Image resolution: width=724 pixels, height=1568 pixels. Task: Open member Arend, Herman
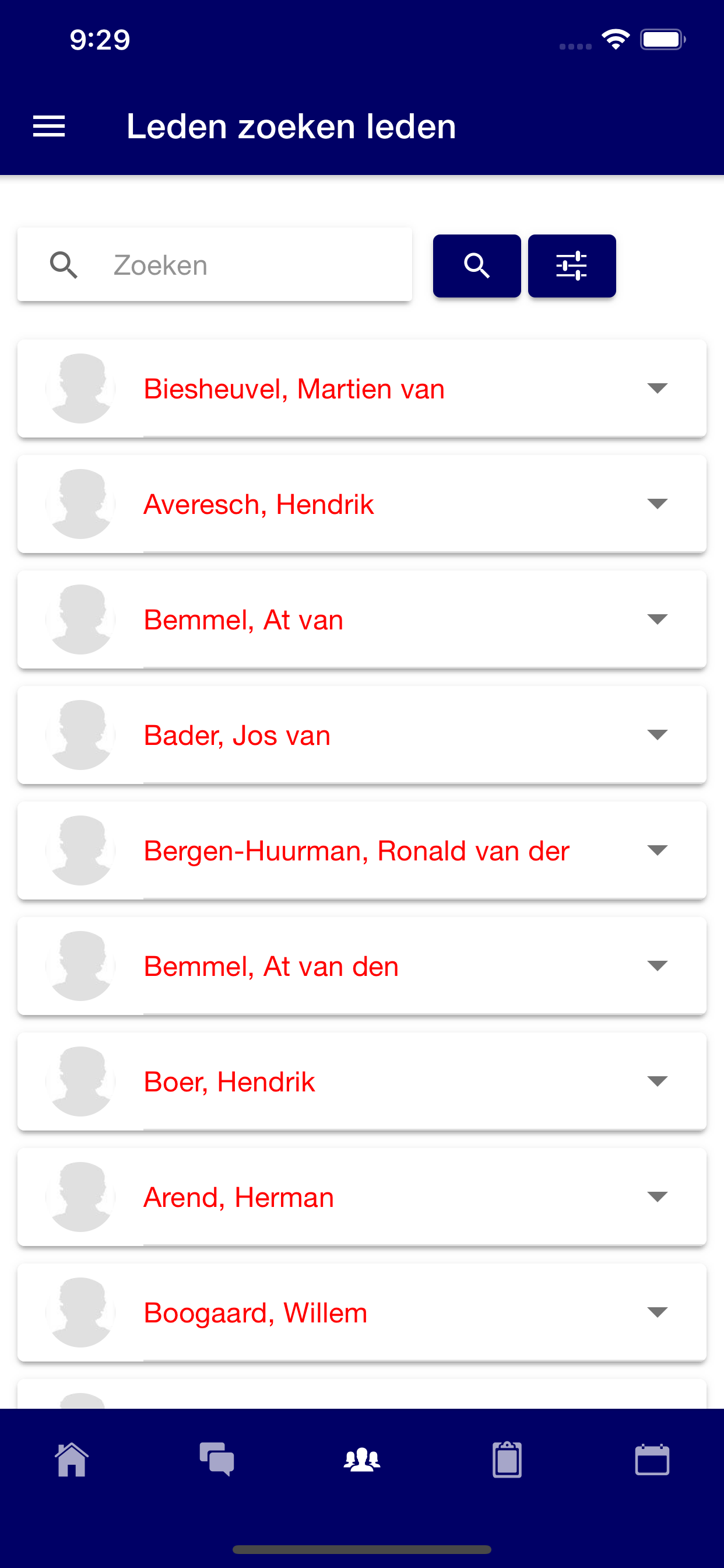(238, 1198)
